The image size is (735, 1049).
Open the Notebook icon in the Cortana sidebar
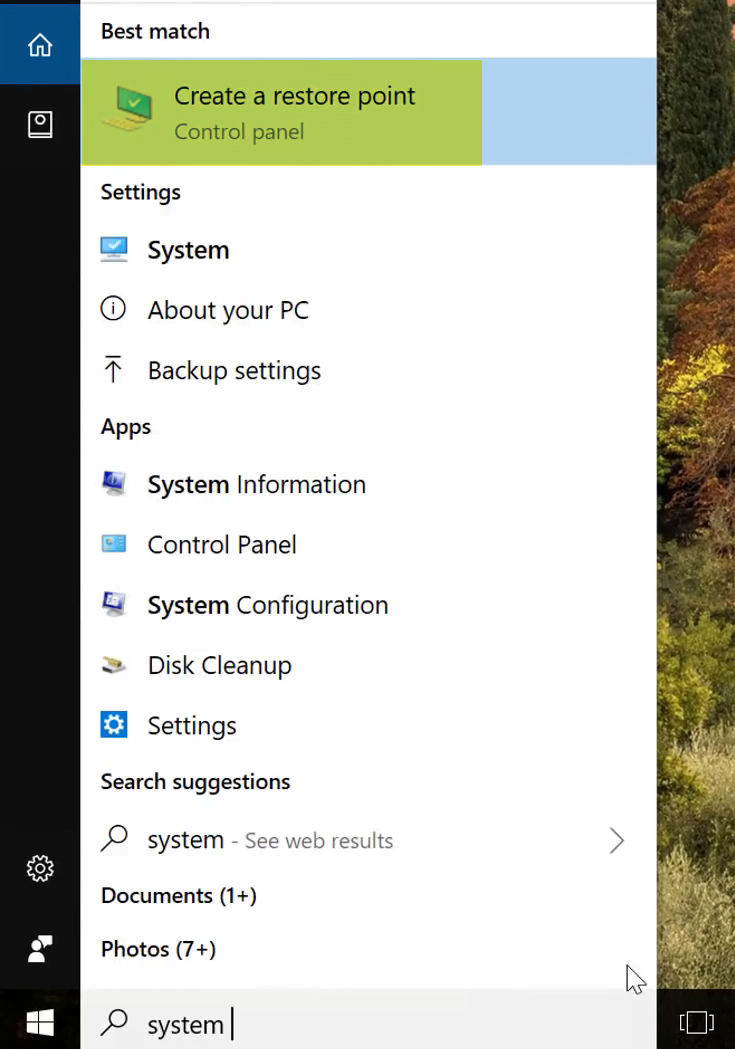(x=40, y=124)
